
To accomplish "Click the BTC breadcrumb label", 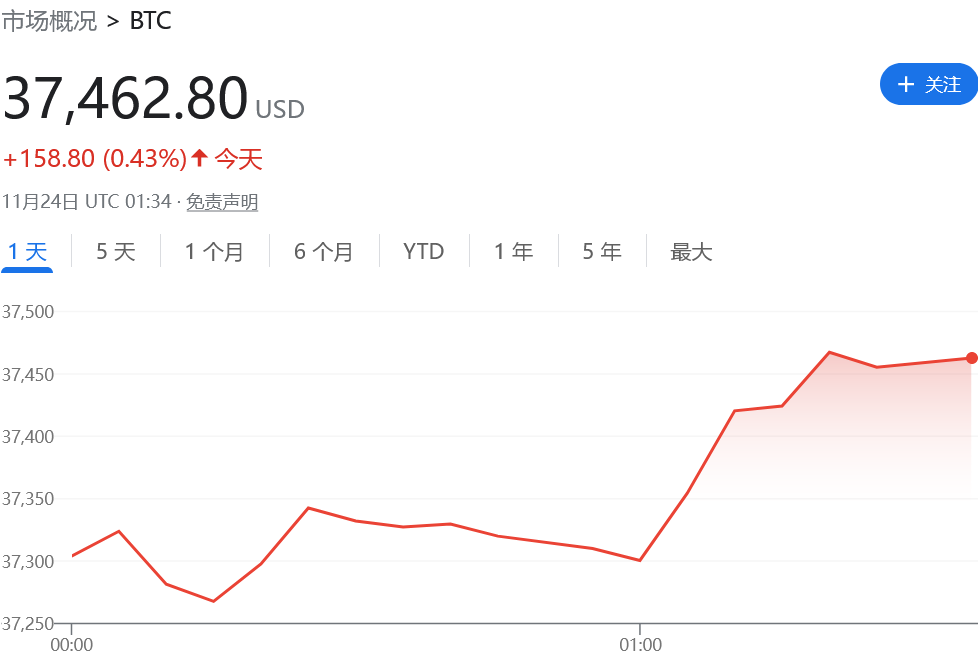I will pos(151,21).
